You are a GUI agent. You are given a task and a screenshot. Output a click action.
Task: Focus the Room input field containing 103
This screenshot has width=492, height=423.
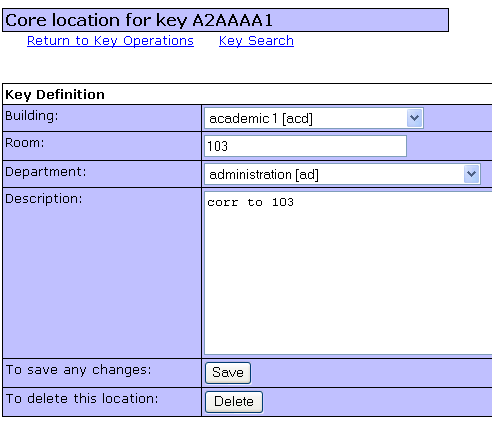(x=305, y=146)
